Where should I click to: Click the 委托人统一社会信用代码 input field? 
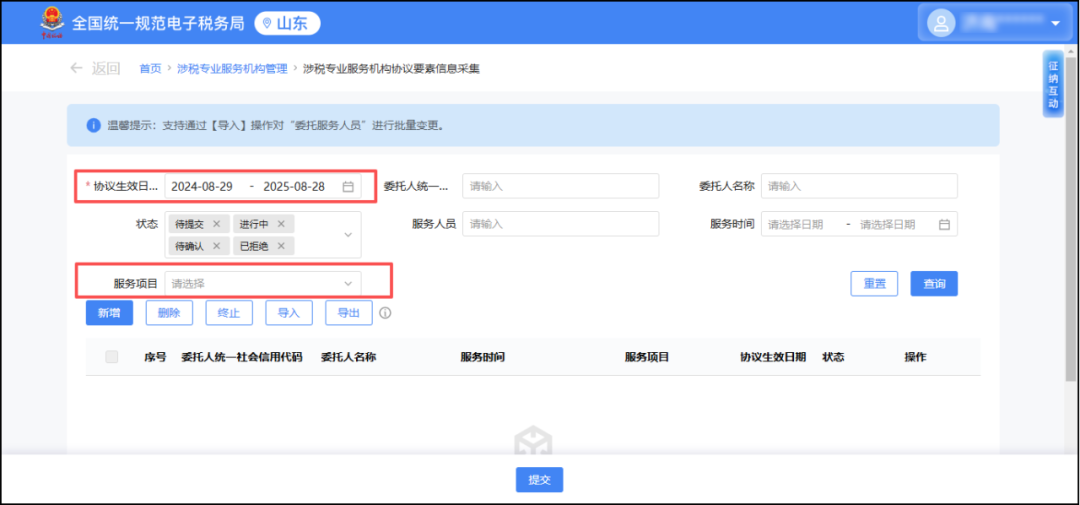point(561,186)
